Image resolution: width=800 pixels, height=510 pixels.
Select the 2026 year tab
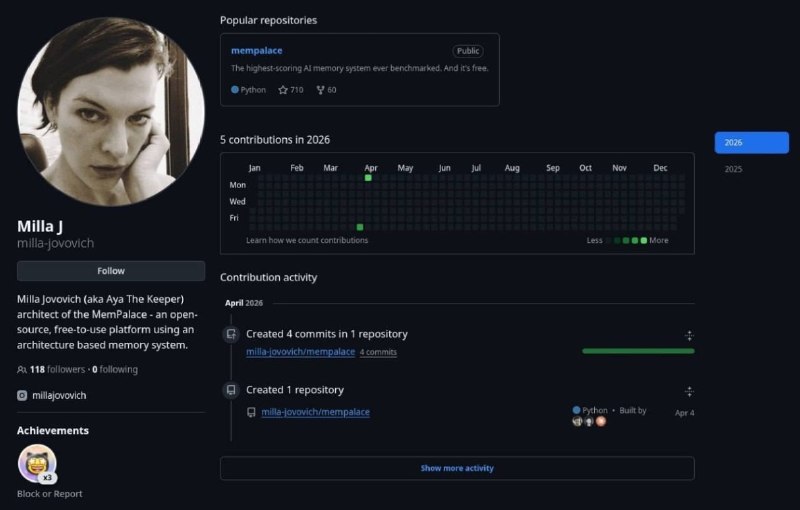coord(751,143)
